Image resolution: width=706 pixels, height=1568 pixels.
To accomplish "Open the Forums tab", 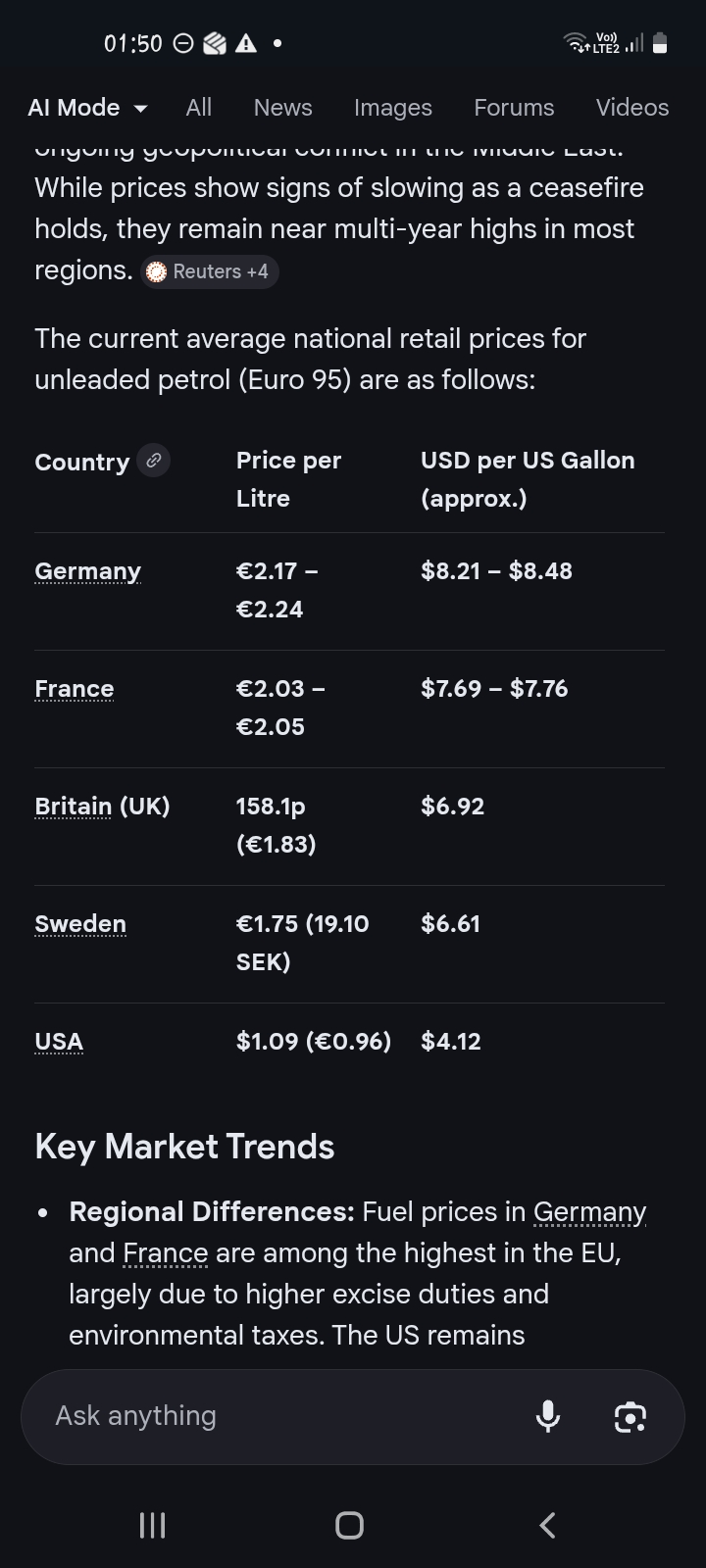I will pos(514,108).
